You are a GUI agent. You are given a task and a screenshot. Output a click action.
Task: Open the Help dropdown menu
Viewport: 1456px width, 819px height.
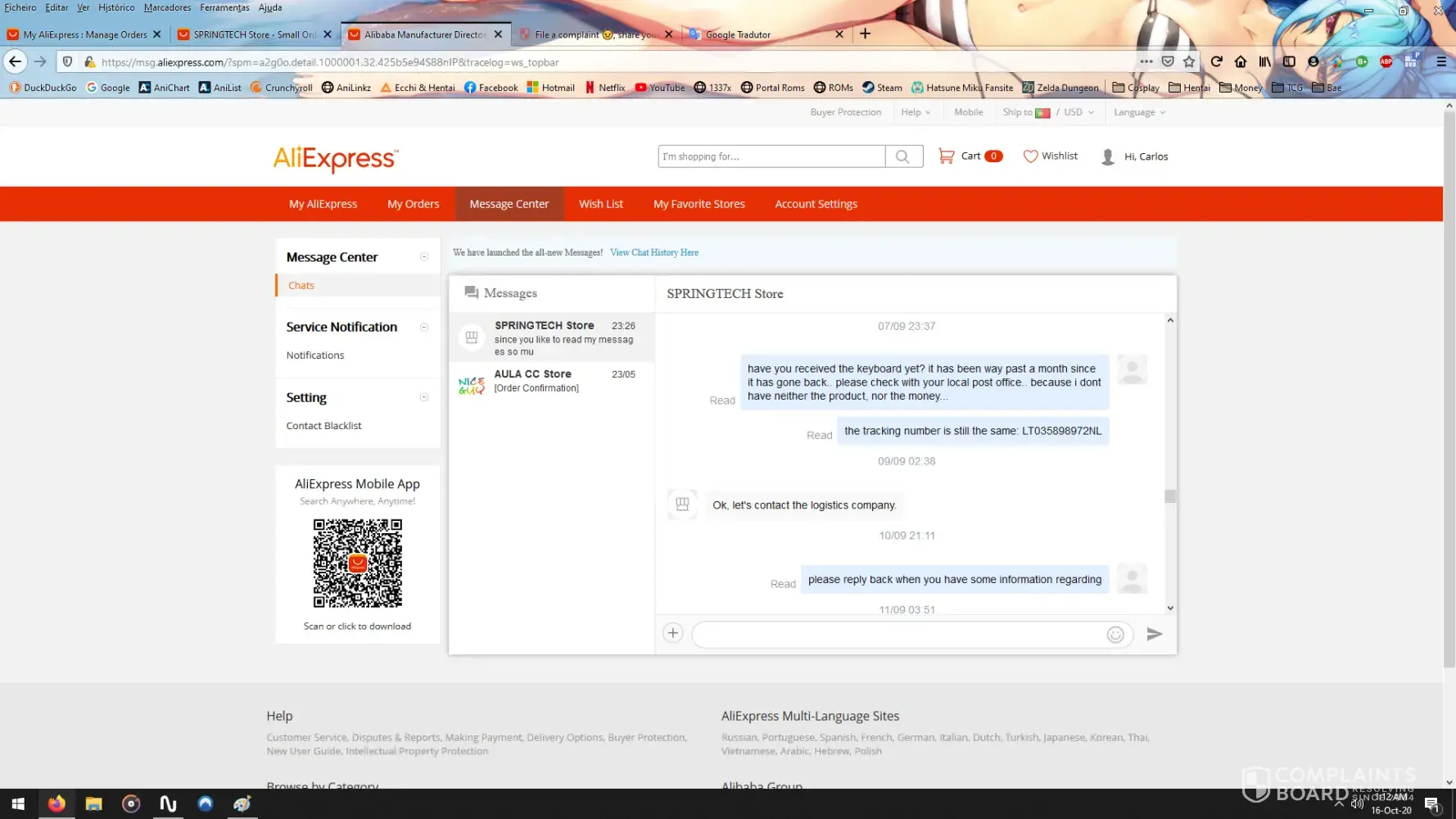tap(915, 112)
